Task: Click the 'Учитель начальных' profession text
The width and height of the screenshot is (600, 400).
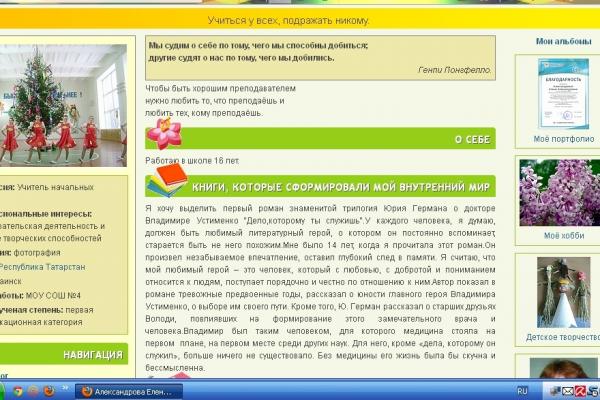Action: 55,187
